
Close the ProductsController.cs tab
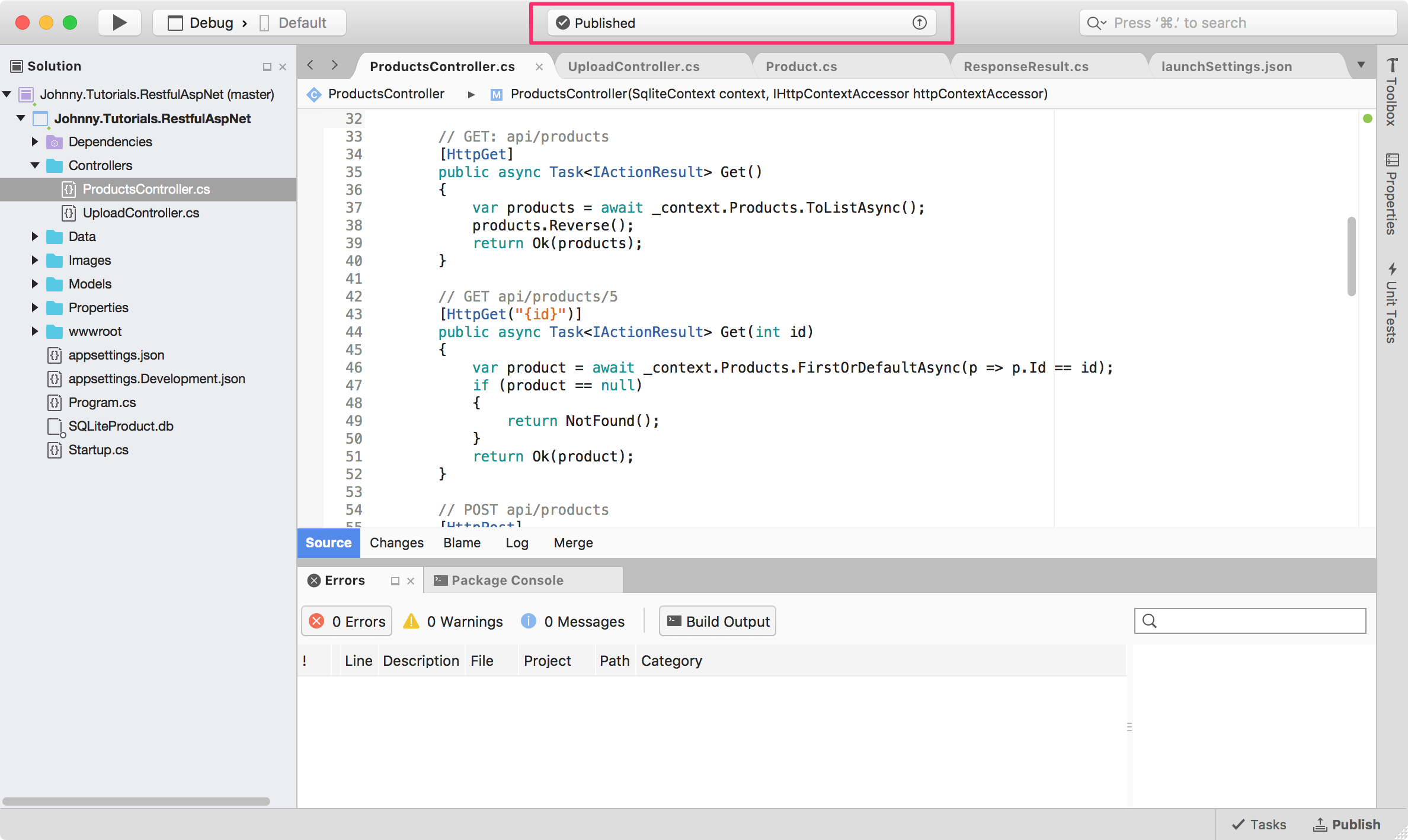(x=539, y=67)
